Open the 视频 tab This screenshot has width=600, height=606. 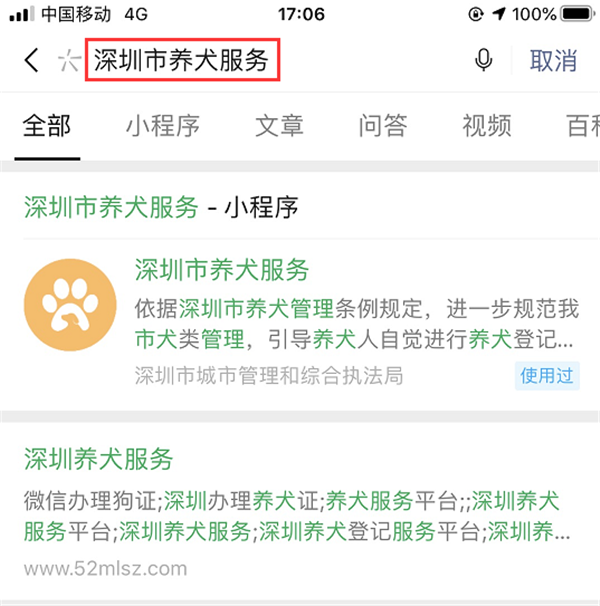coord(487,126)
